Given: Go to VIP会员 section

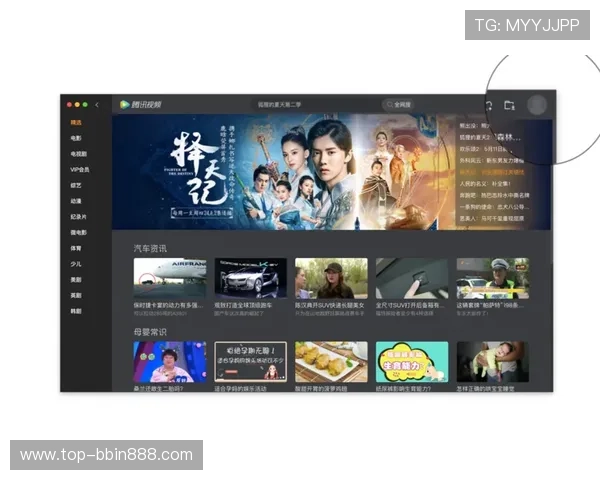Looking at the screenshot, I should coord(80,170).
